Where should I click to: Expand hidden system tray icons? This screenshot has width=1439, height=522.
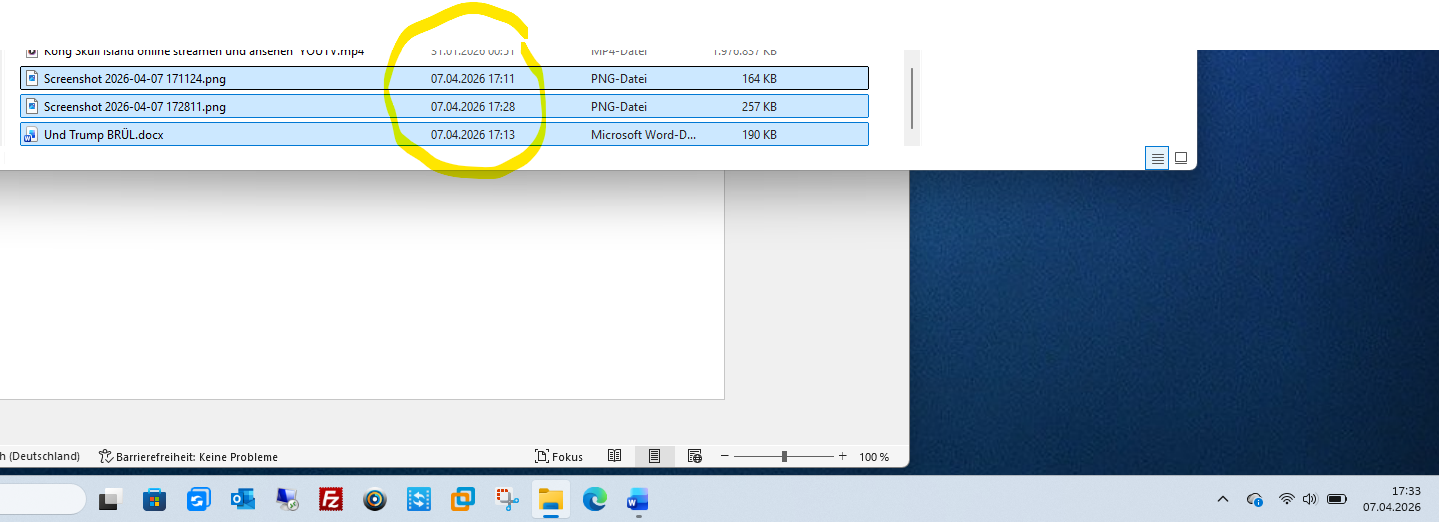click(x=1222, y=499)
